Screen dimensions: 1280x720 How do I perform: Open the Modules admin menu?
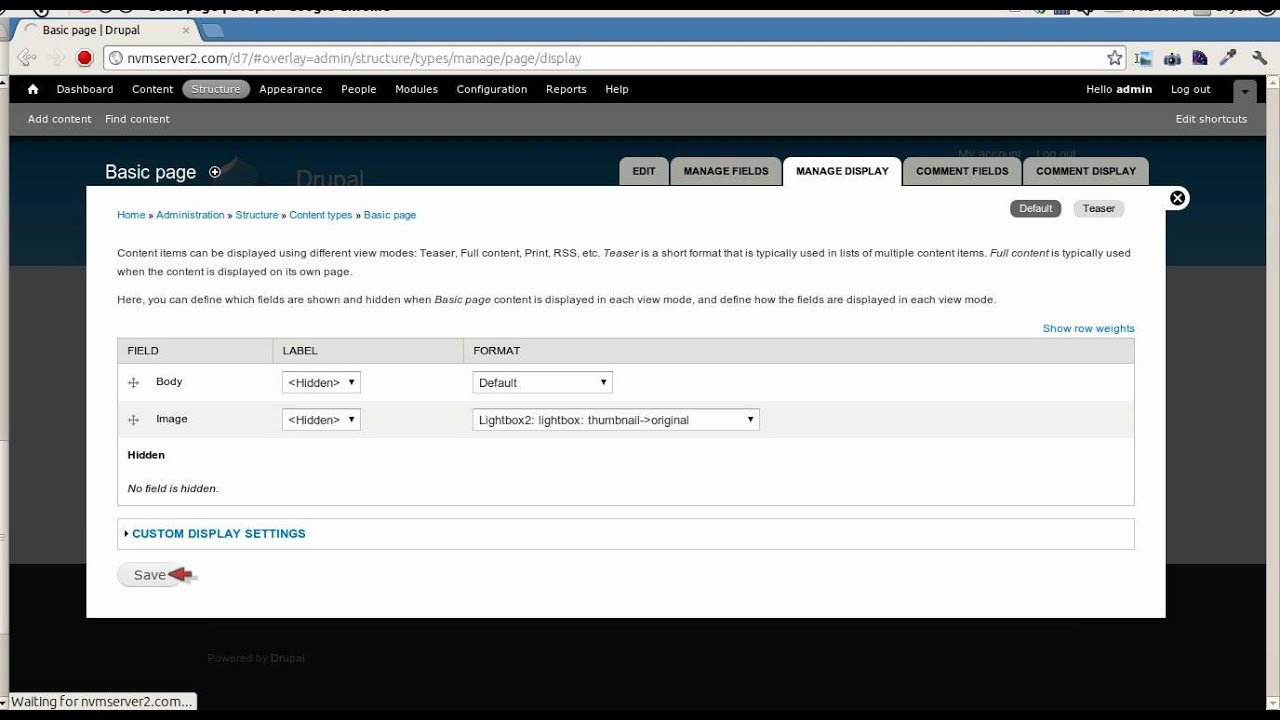pos(417,89)
